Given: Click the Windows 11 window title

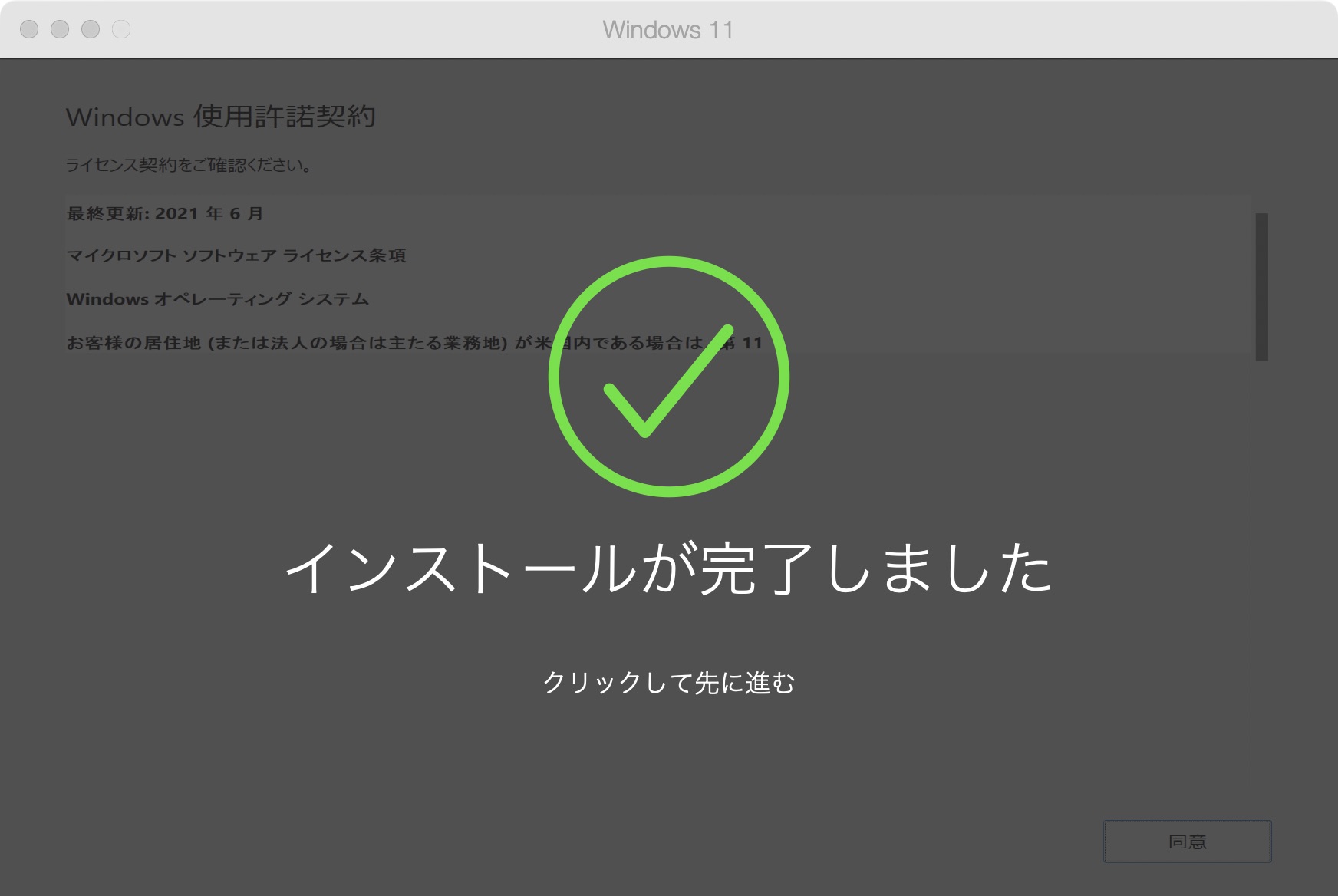Looking at the screenshot, I should [668, 30].
